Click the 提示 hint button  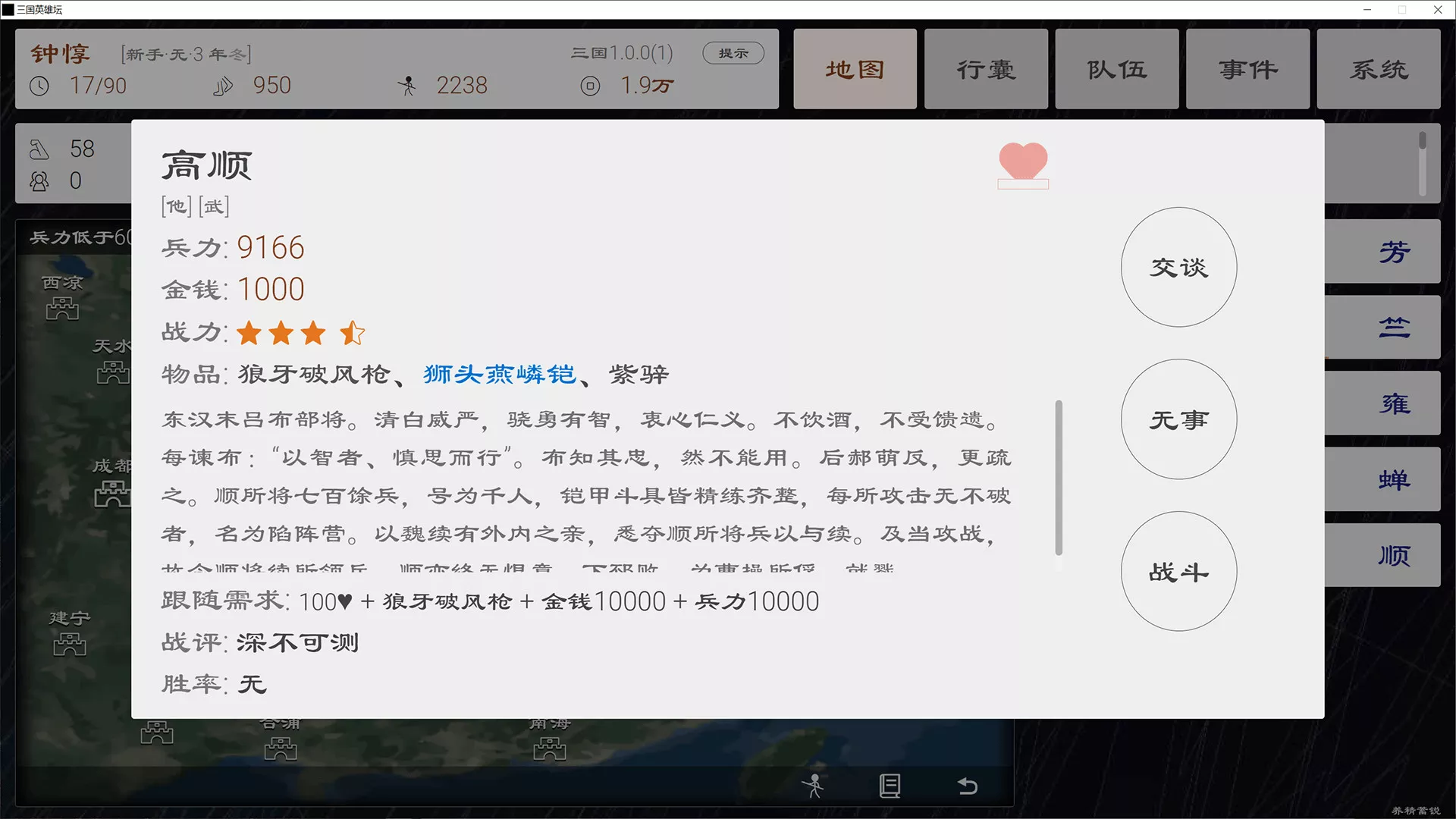(733, 53)
